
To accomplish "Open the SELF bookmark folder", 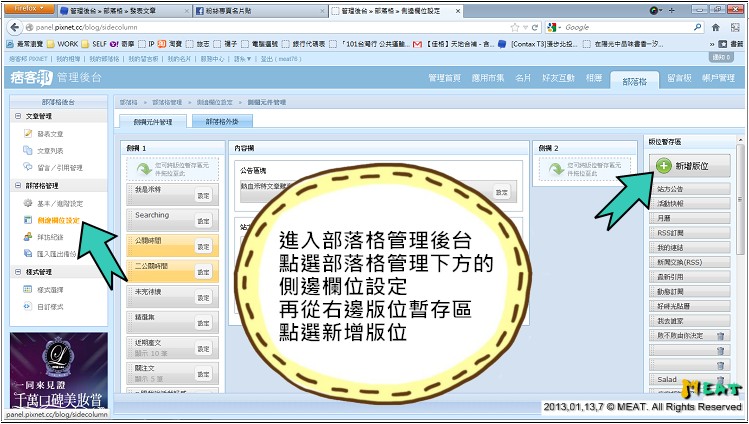I will click(94, 44).
